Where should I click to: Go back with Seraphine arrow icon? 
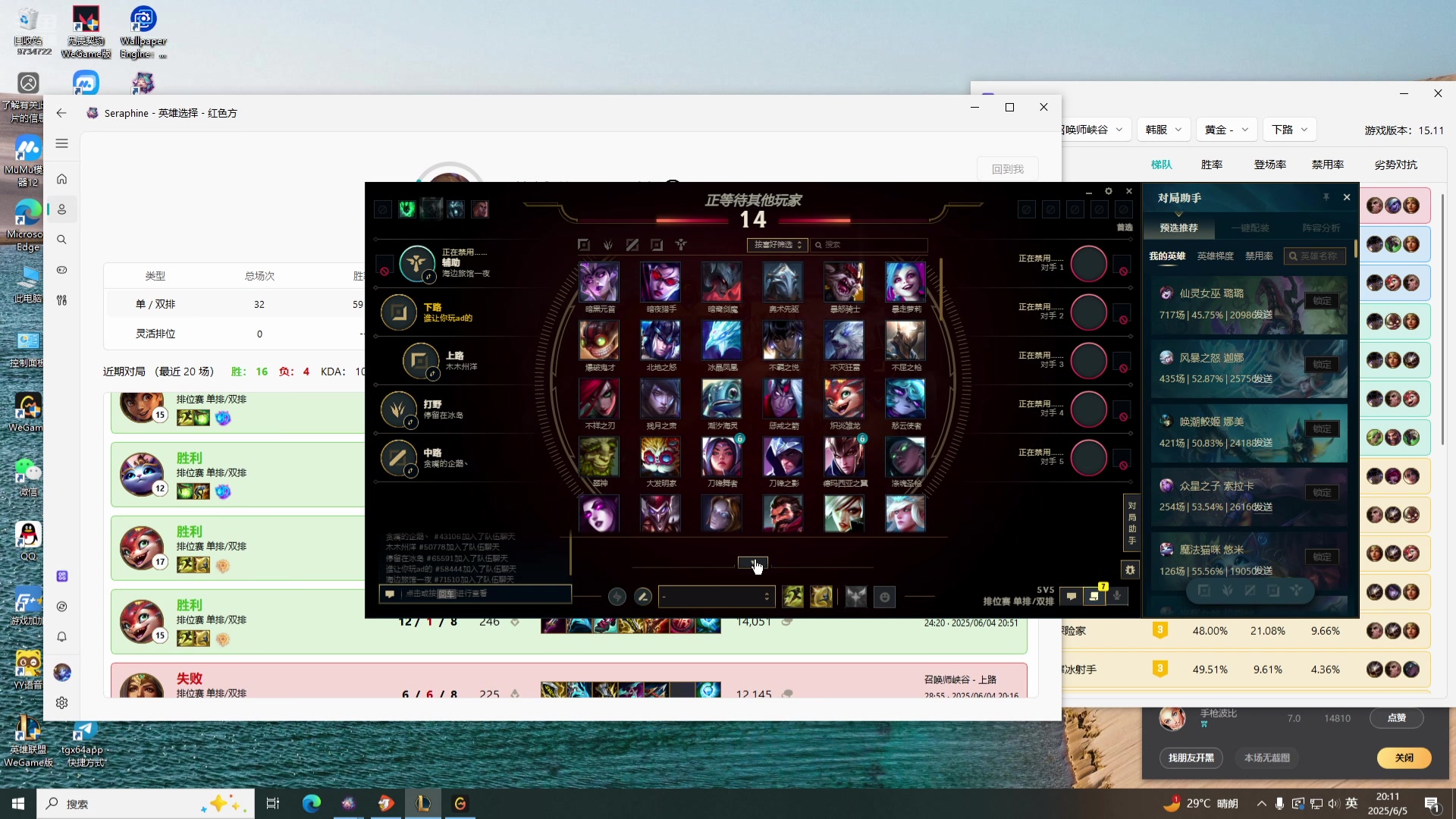click(61, 113)
